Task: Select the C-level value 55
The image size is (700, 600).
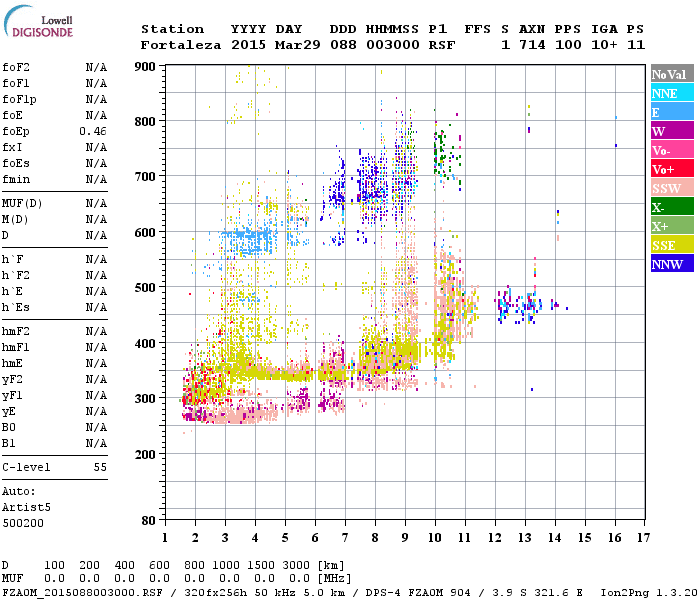Action: coord(100,467)
